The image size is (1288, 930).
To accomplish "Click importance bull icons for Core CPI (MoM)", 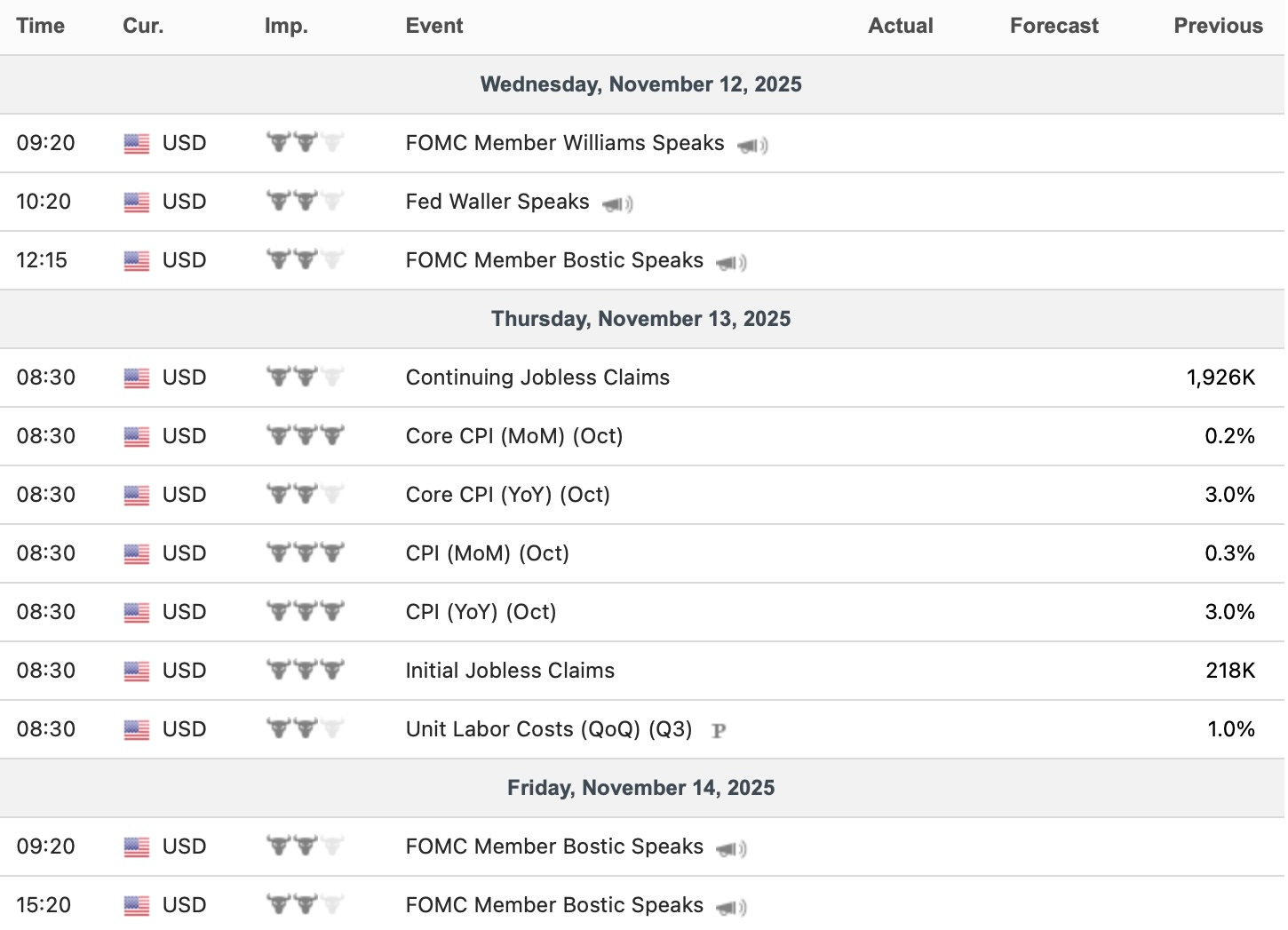I will coord(305,436).
